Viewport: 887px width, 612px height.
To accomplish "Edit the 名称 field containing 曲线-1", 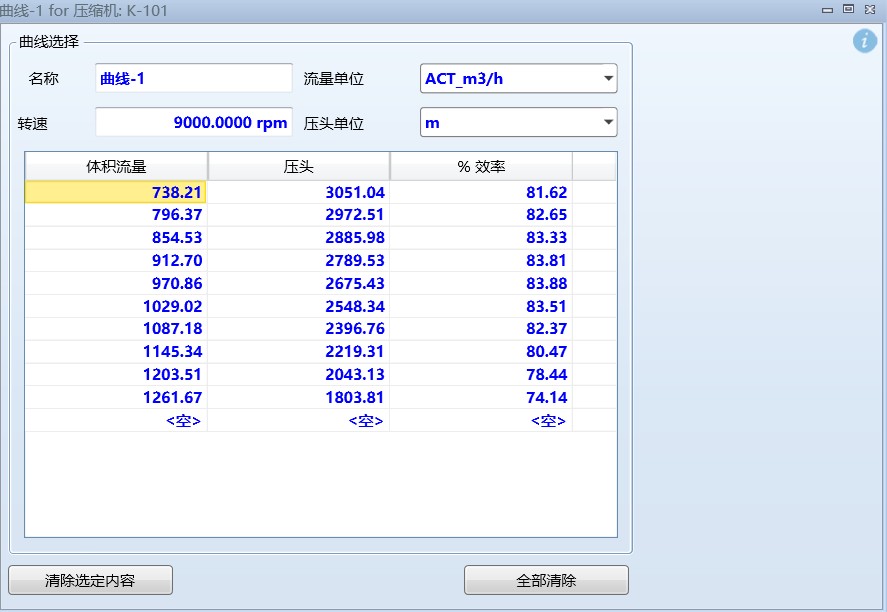I will pyautogui.click(x=193, y=78).
